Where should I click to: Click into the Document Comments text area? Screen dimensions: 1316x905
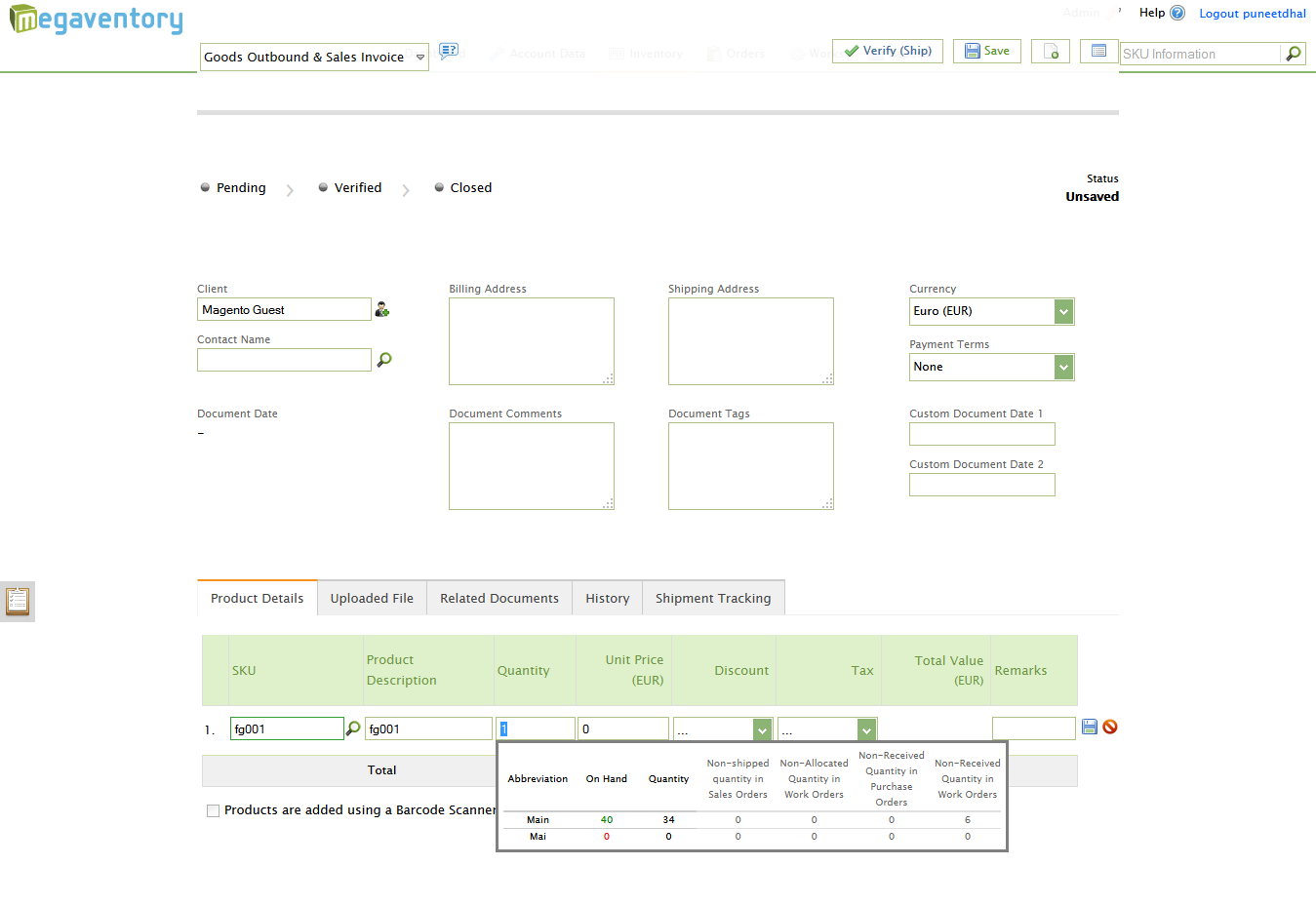point(532,466)
